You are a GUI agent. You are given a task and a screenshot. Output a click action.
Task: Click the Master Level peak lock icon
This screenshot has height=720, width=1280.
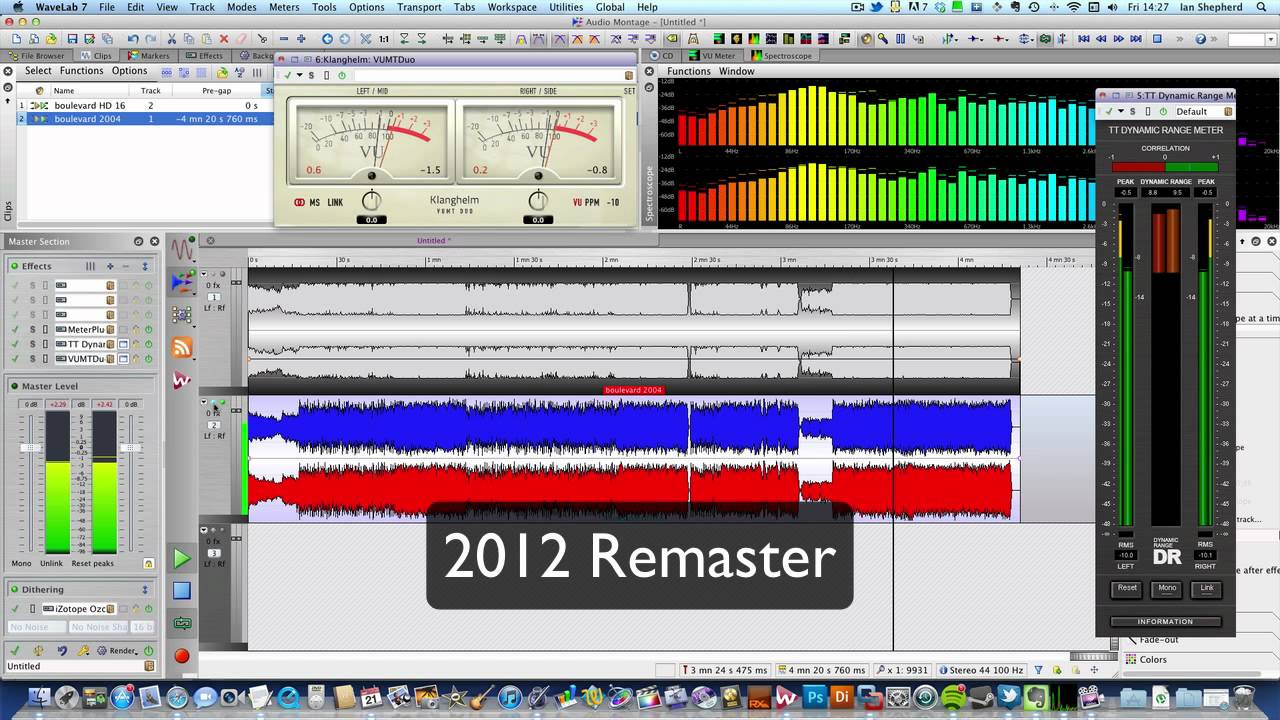click(x=149, y=564)
